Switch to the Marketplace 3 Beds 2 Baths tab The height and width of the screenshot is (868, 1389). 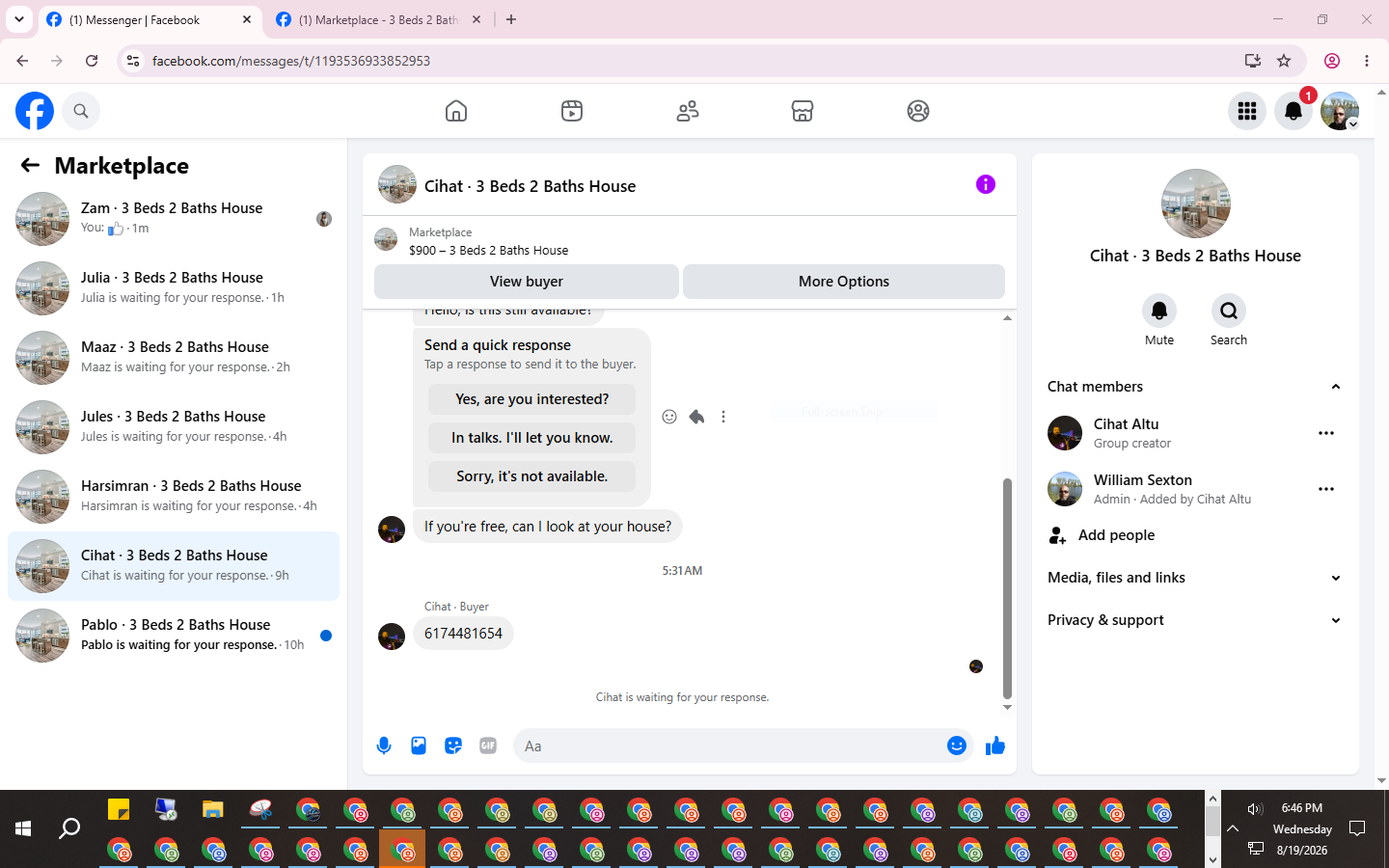pyautogui.click(x=379, y=19)
